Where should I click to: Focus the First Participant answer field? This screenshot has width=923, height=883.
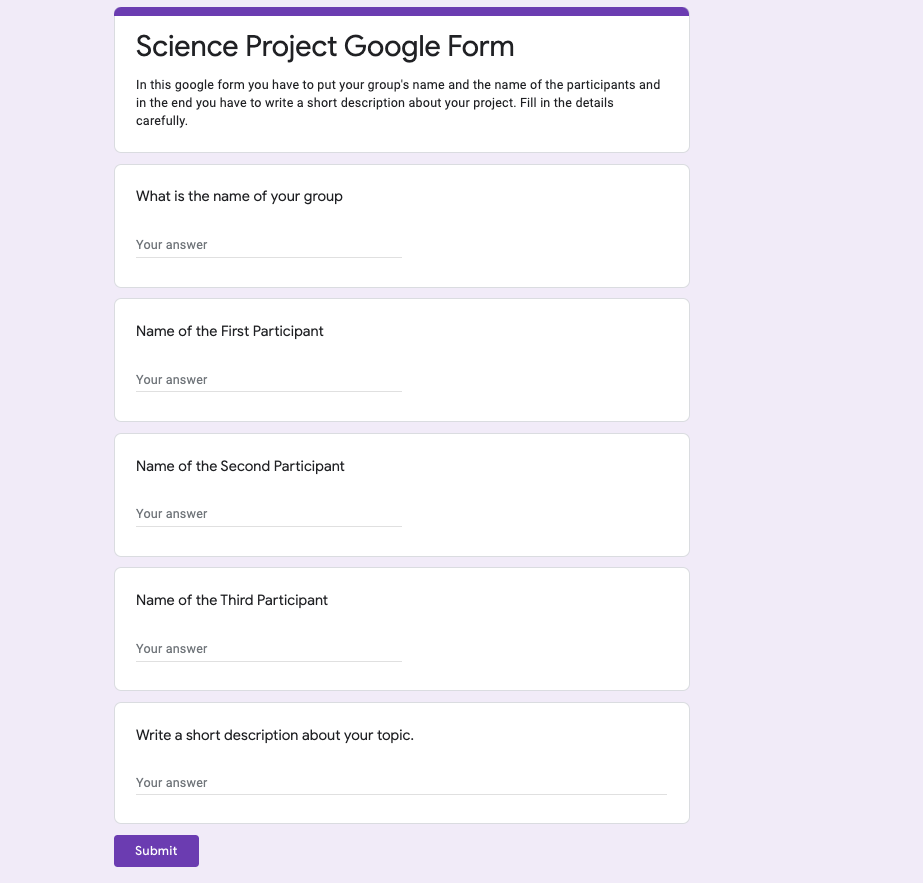[x=268, y=380]
